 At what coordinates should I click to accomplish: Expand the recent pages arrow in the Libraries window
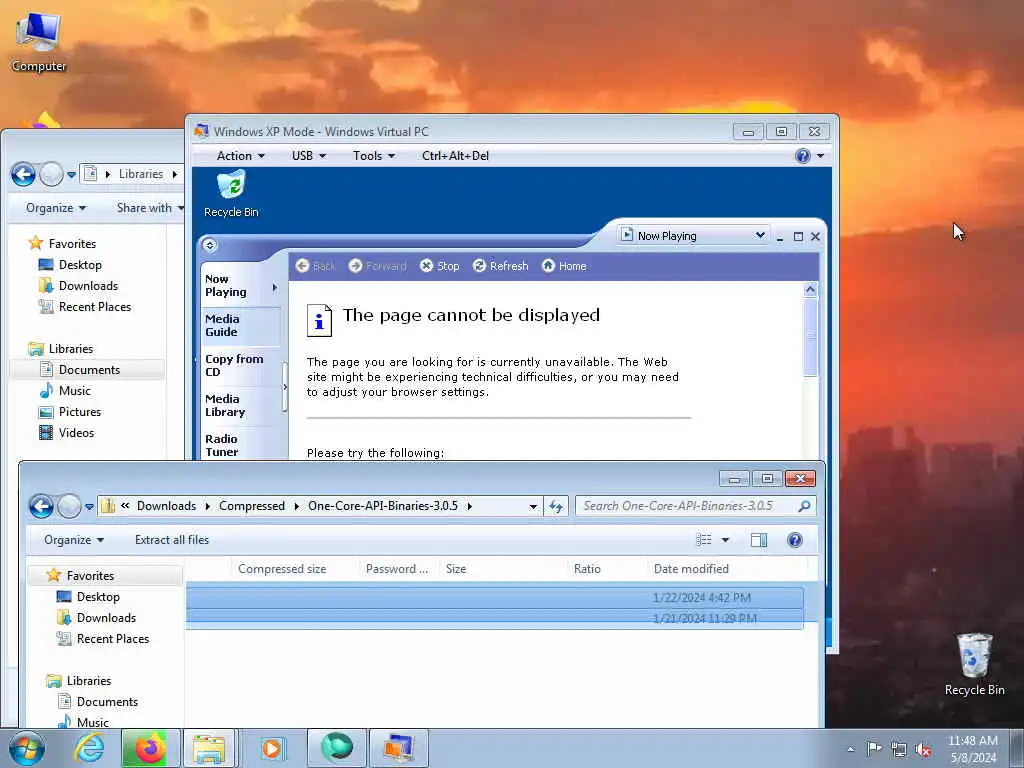click(71, 175)
